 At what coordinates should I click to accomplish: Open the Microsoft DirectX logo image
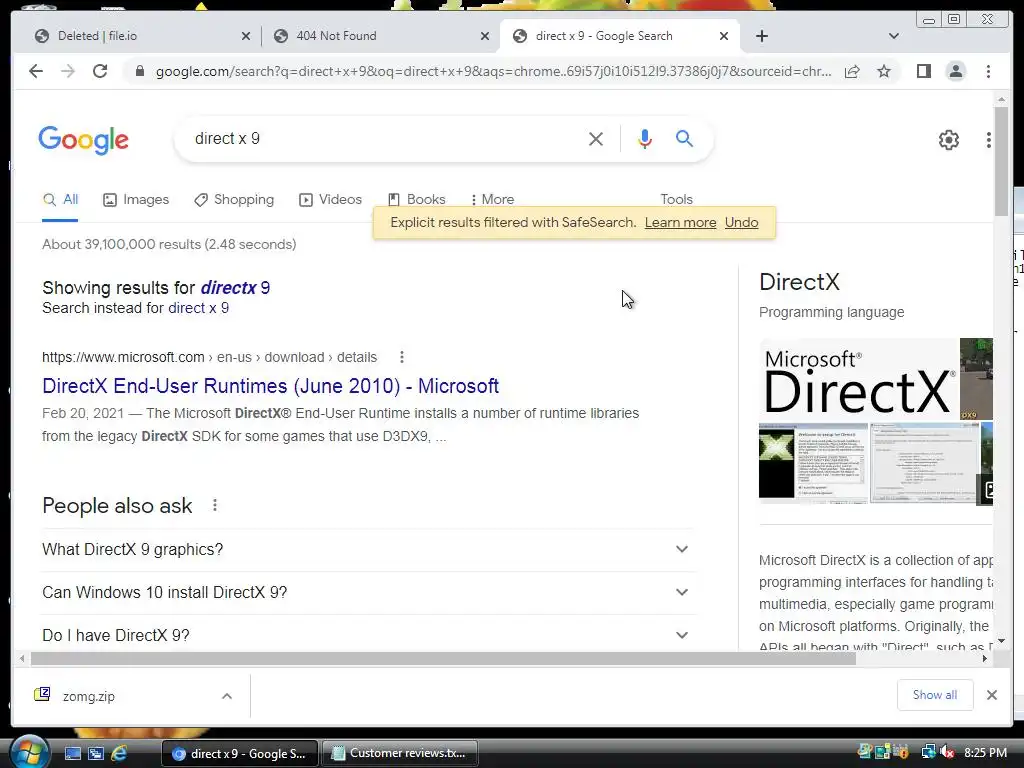tap(859, 379)
